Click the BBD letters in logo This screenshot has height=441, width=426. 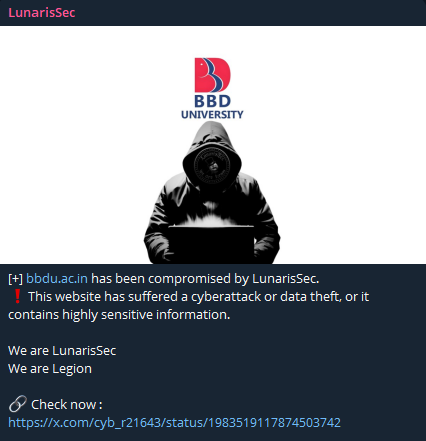(x=212, y=101)
